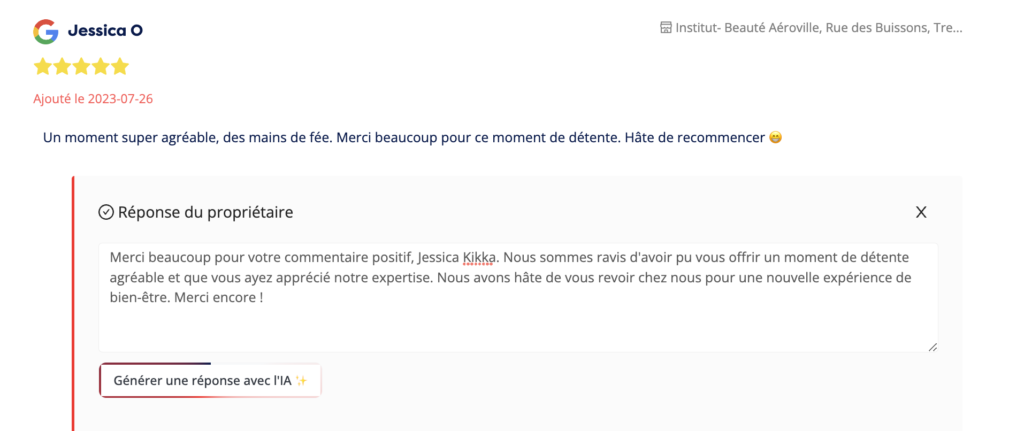
Task: Open the Institut- Beauté Aéroville location link
Action: pyautogui.click(x=818, y=28)
